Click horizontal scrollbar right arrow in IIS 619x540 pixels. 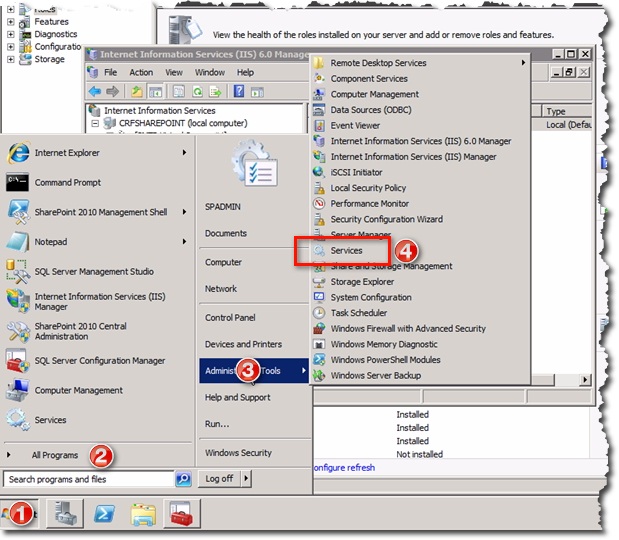tap(585, 380)
